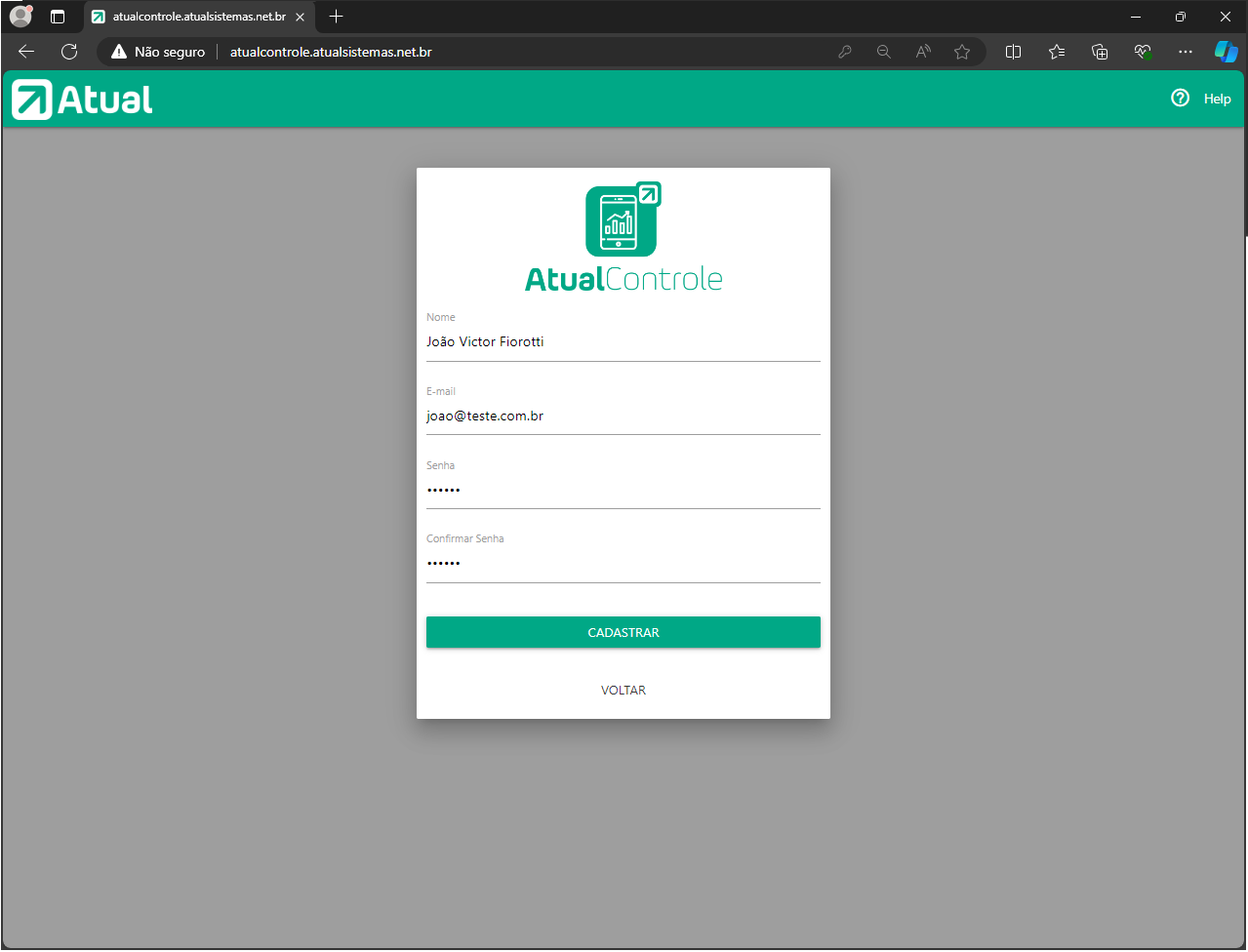Click the CADASTRAR button
Image resolution: width=1248 pixels, height=952 pixels.
tap(624, 632)
